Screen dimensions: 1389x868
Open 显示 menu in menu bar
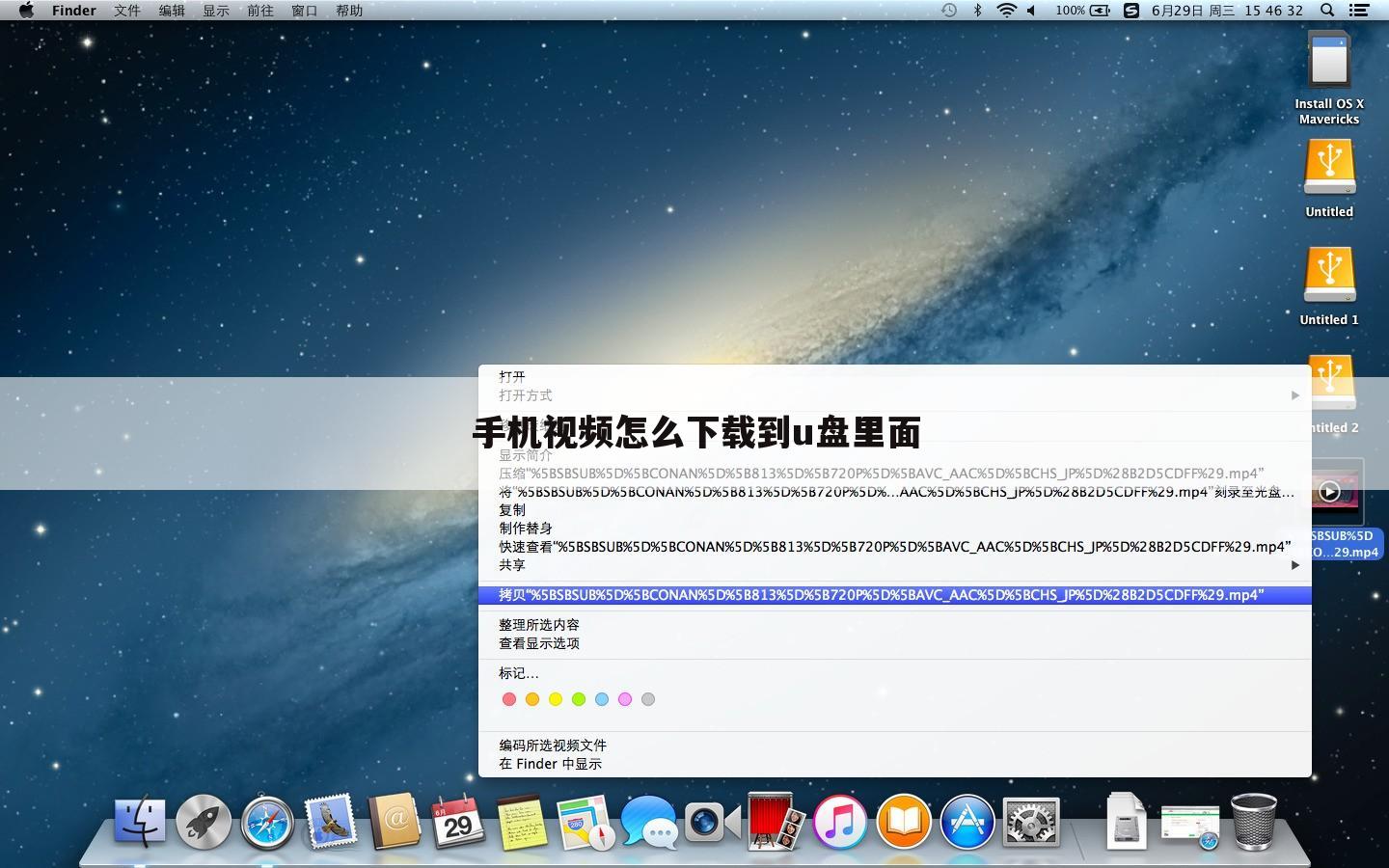pyautogui.click(x=216, y=11)
